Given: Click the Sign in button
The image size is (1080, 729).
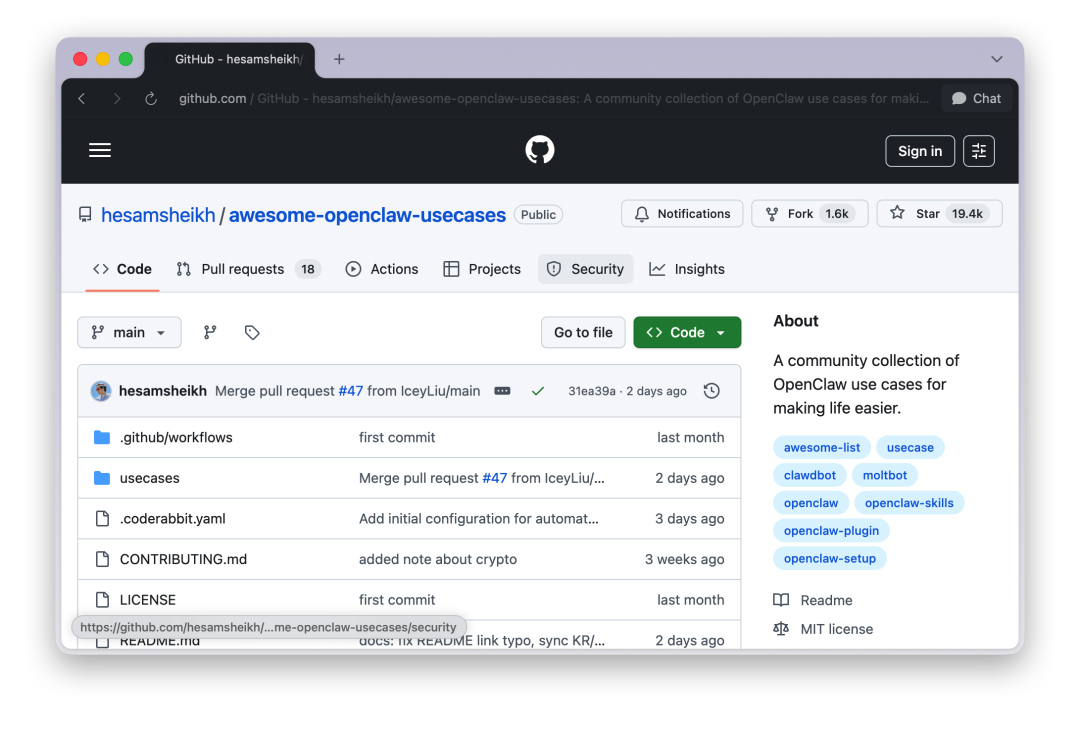Looking at the screenshot, I should (x=920, y=151).
